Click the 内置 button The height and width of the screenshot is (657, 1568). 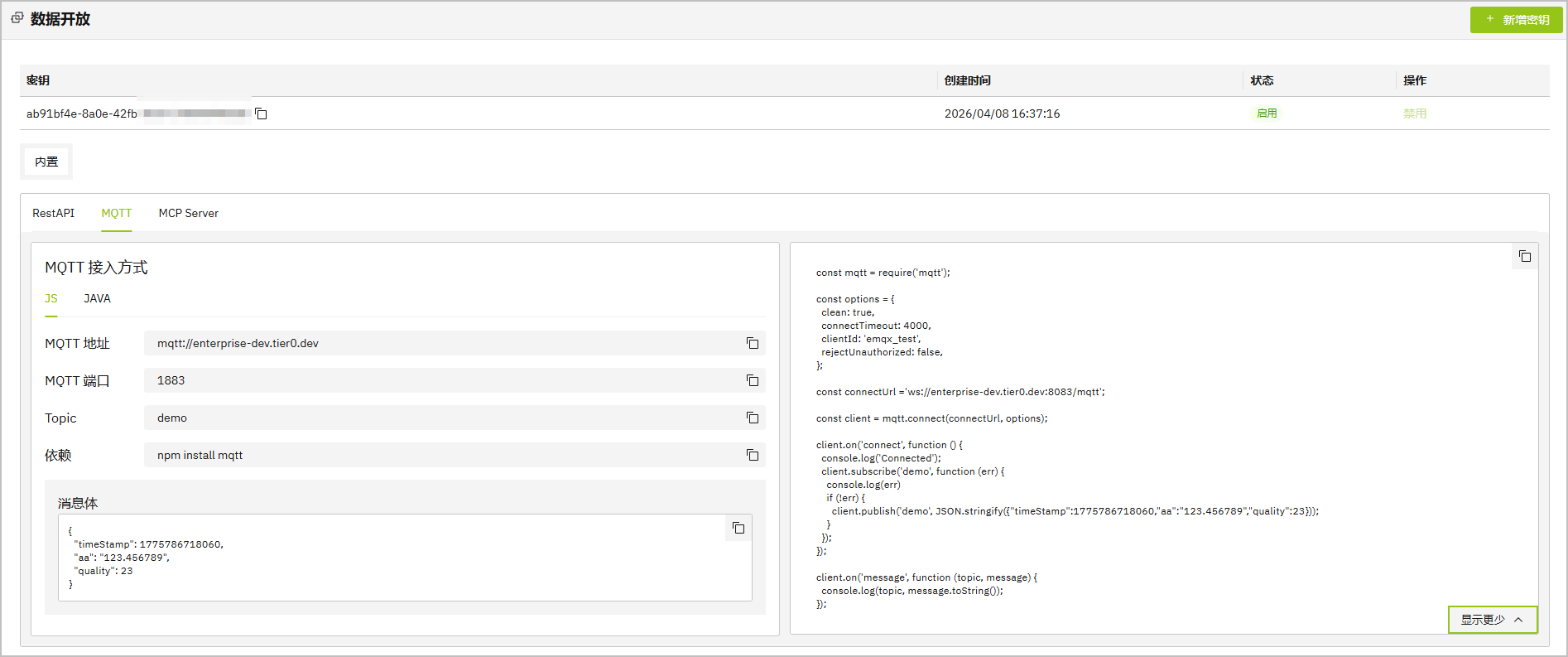point(46,162)
